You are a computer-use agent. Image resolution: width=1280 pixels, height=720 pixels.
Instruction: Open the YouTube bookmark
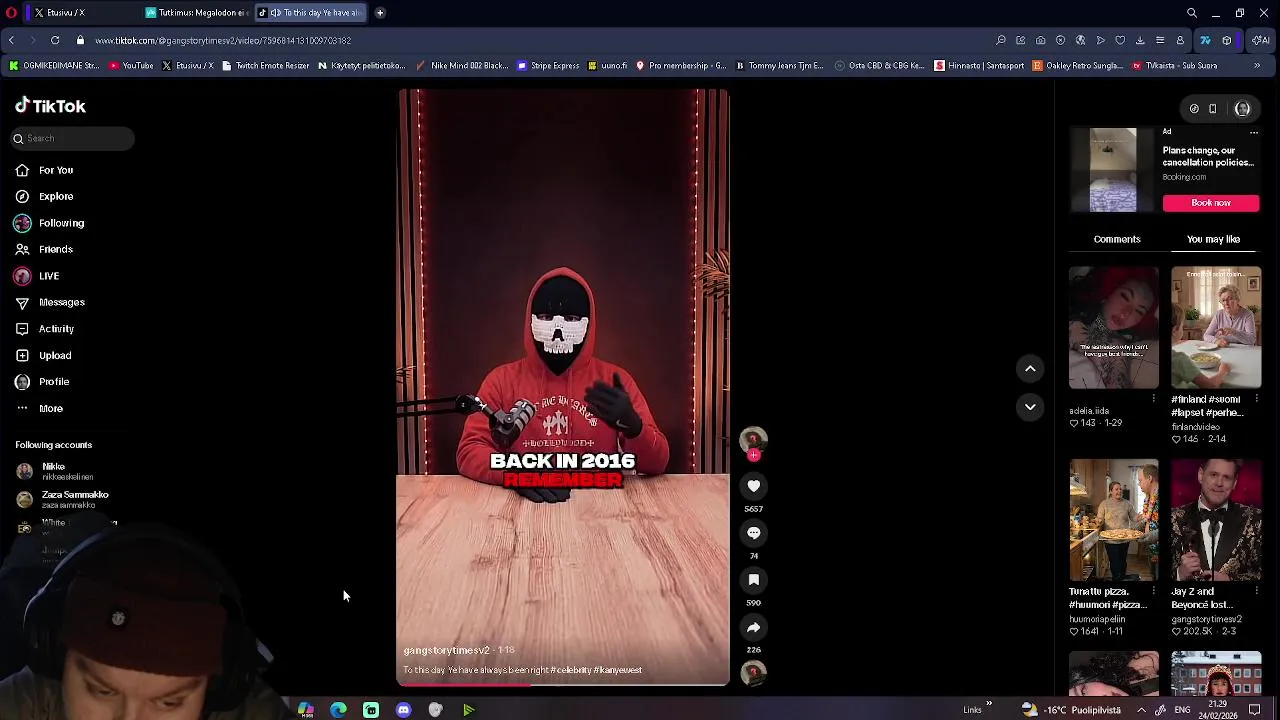[x=131, y=66]
